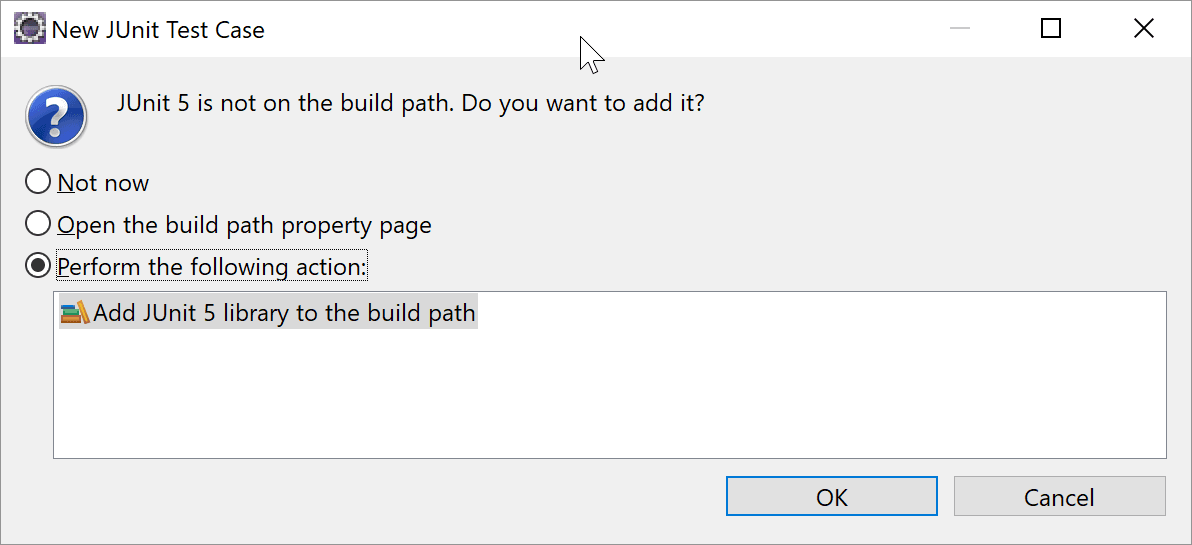Screen dimensions: 1192x545
Task: Click the empty area of the action list
Action: pyautogui.click(x=608, y=395)
